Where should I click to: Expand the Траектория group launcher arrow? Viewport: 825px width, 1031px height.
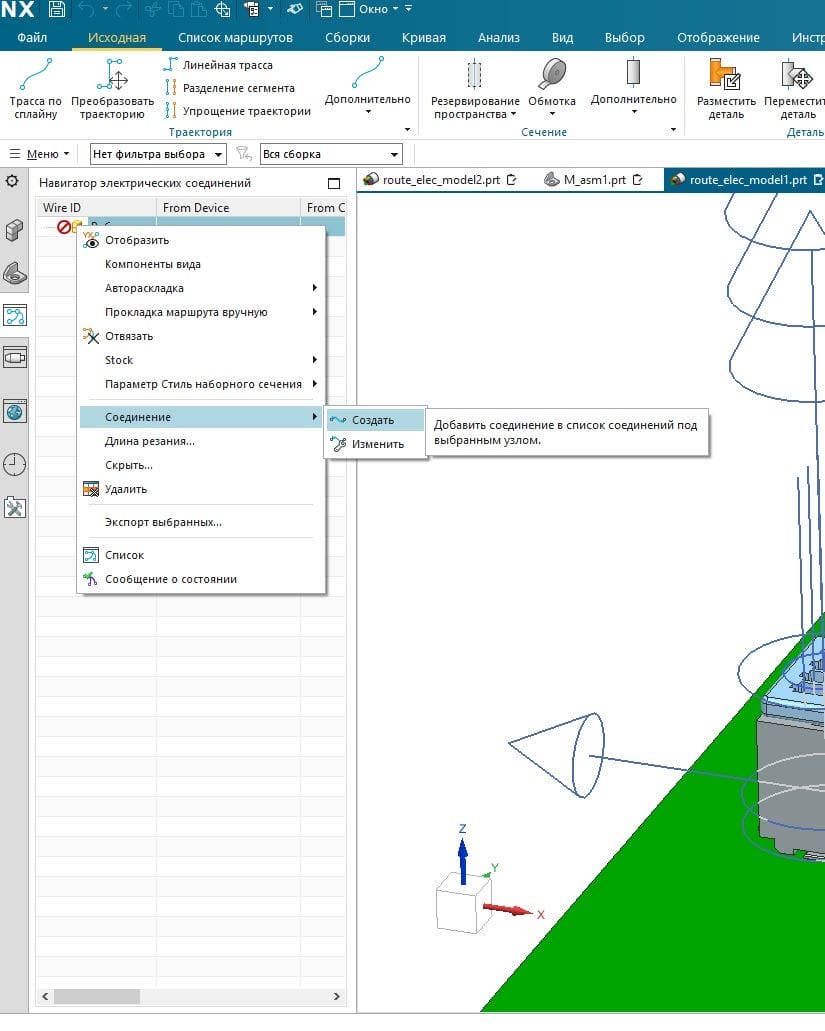tap(408, 130)
